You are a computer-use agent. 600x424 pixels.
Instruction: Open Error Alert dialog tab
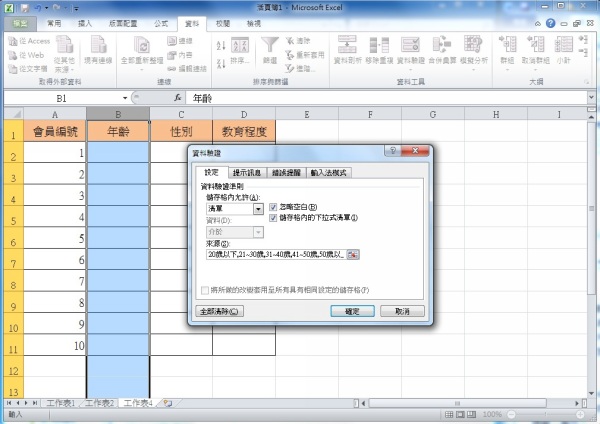click(x=286, y=173)
